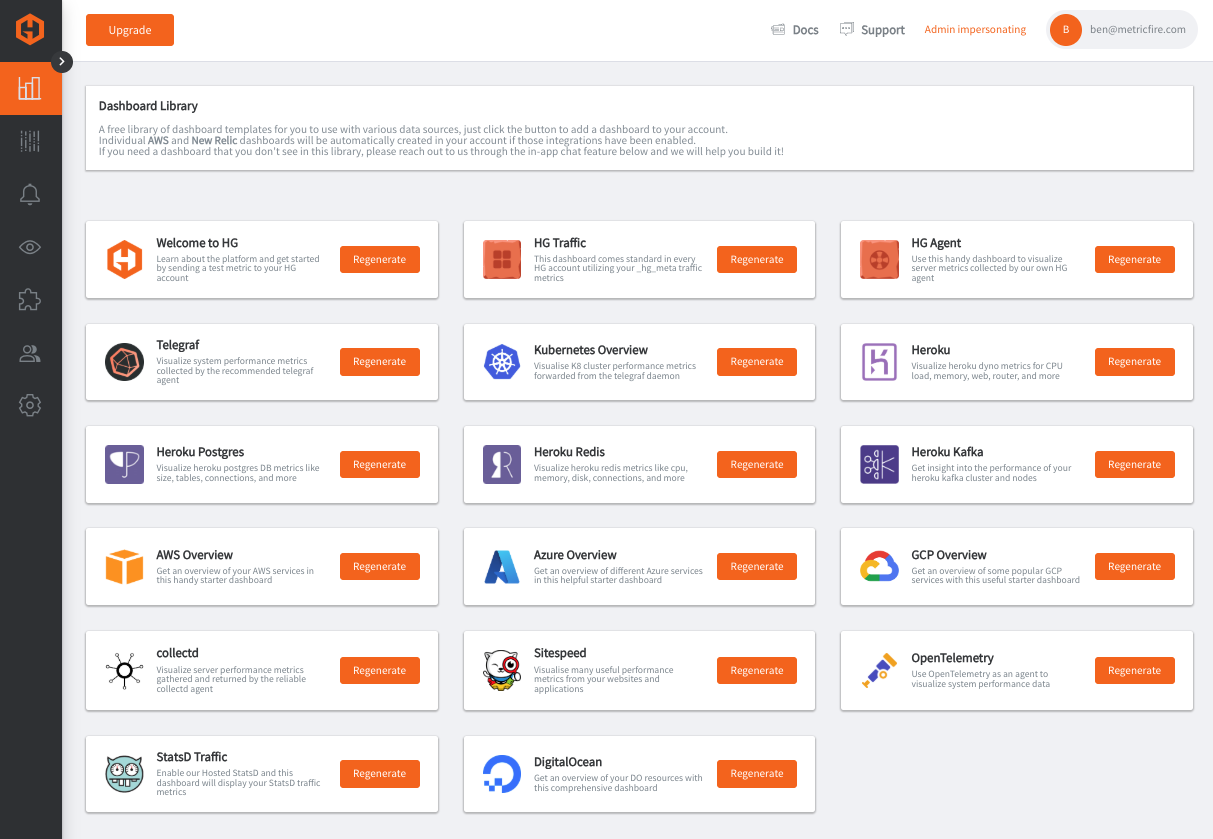This screenshot has width=1213, height=839.
Task: Click the Sitespeed title text
Action: [560, 653]
